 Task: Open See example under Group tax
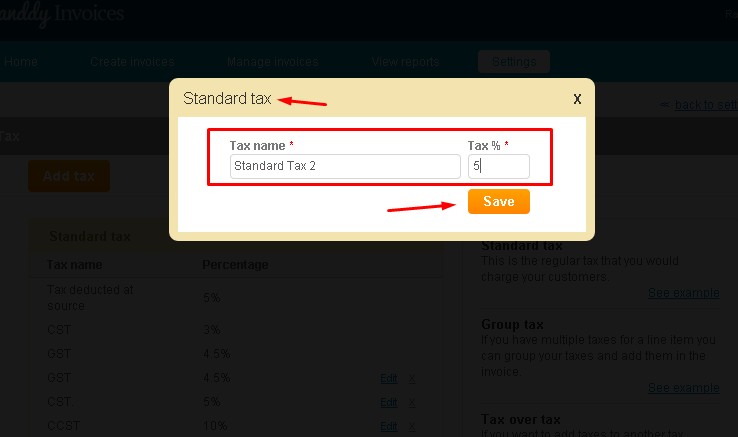(x=683, y=388)
